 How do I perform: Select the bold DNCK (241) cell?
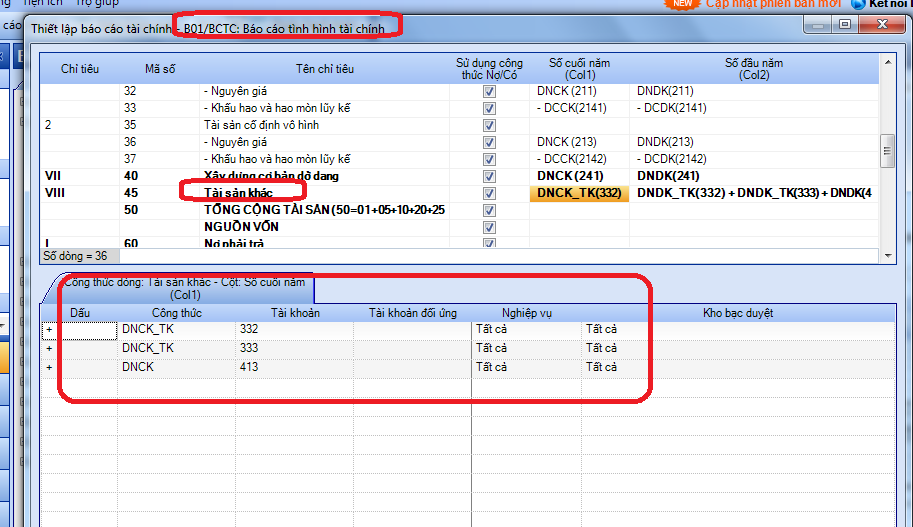579,176
